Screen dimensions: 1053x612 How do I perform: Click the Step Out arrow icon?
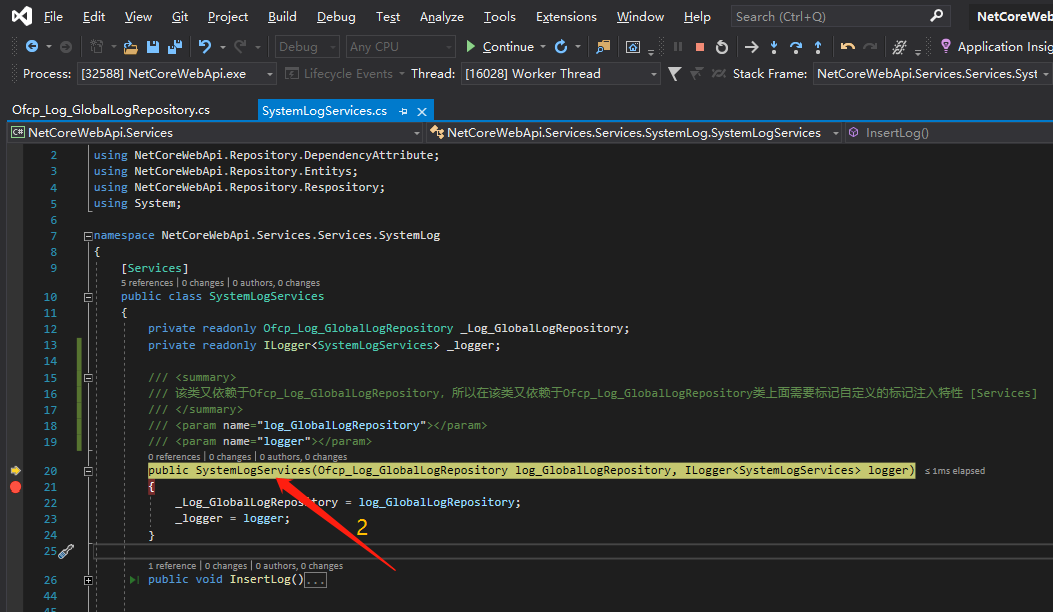point(818,47)
